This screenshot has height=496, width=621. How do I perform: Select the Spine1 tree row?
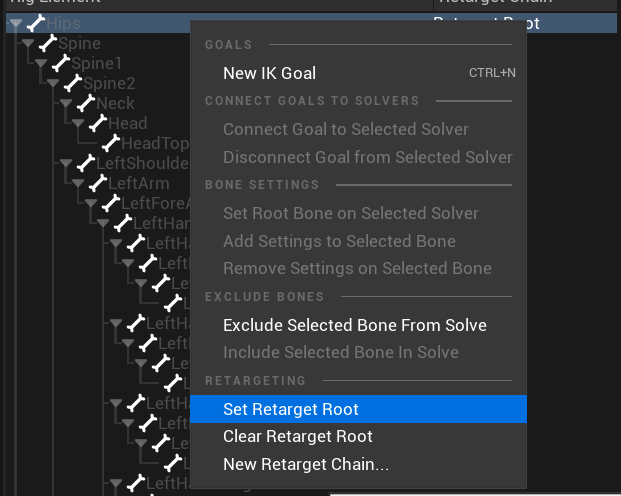coord(98,63)
